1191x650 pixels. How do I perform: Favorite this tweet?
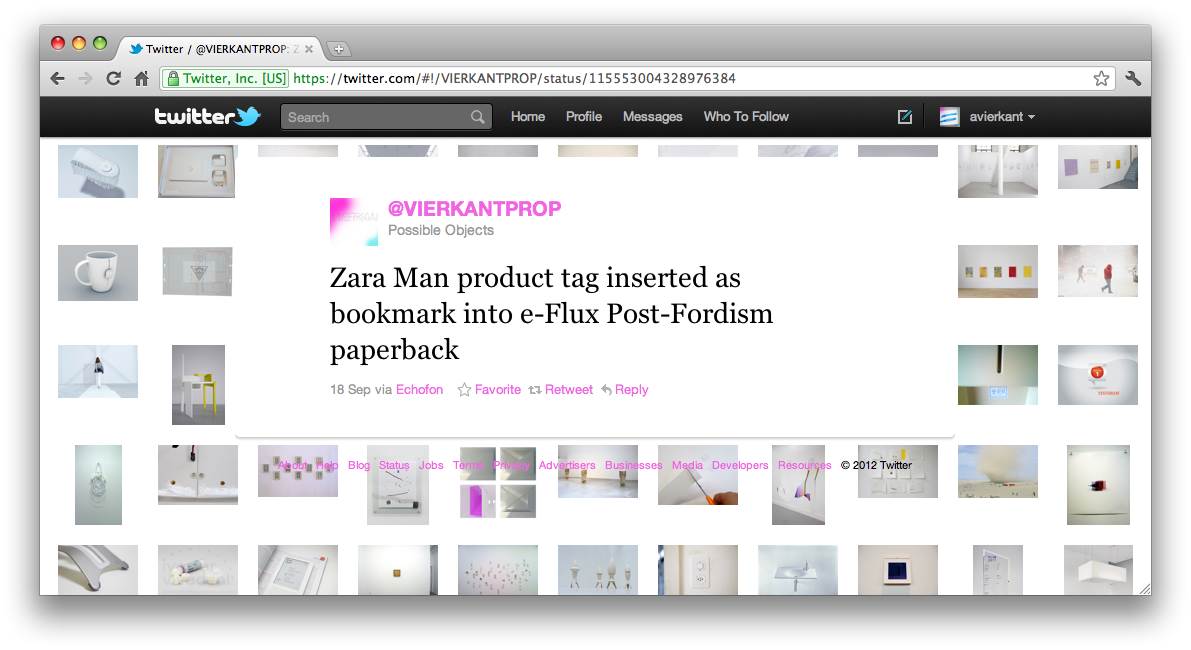(x=489, y=390)
